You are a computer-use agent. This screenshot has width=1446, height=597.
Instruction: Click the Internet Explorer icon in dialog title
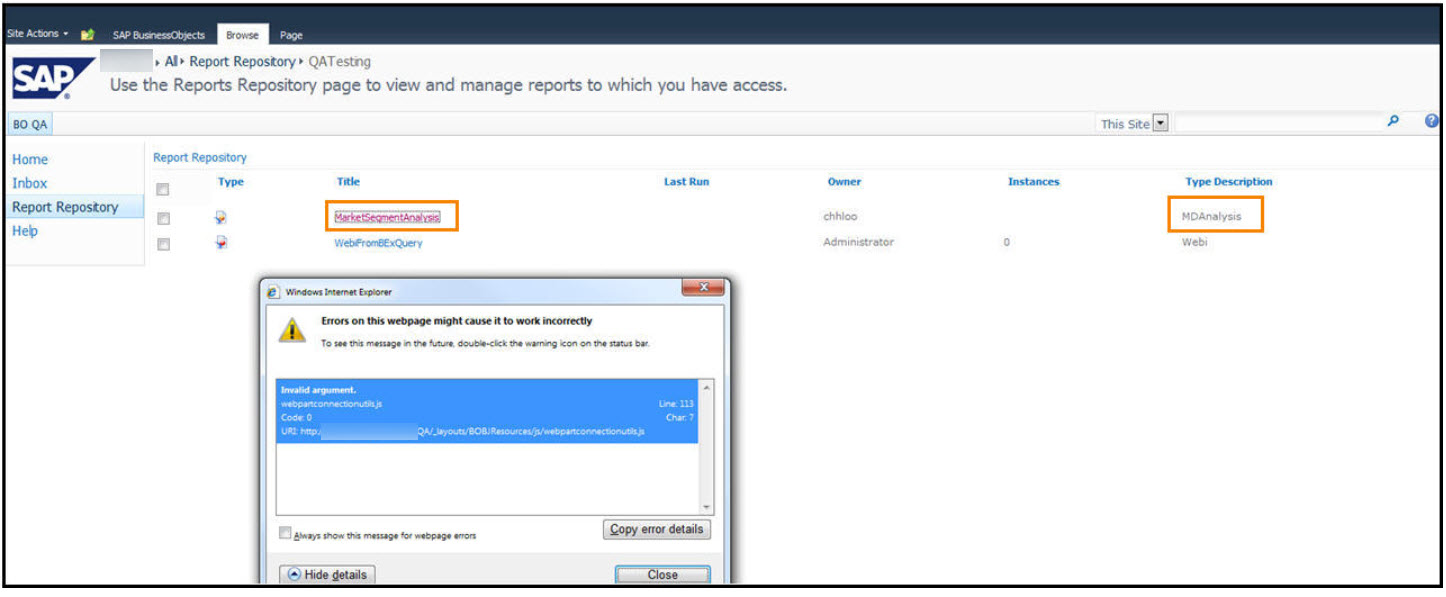point(273,292)
